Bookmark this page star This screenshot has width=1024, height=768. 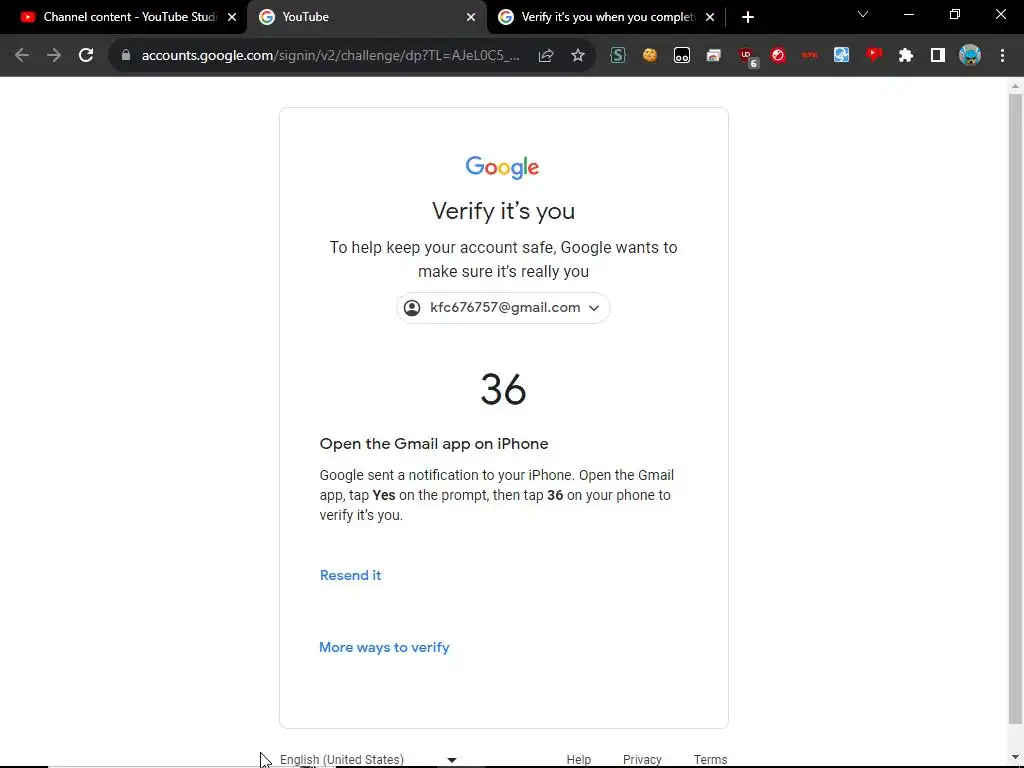(578, 56)
